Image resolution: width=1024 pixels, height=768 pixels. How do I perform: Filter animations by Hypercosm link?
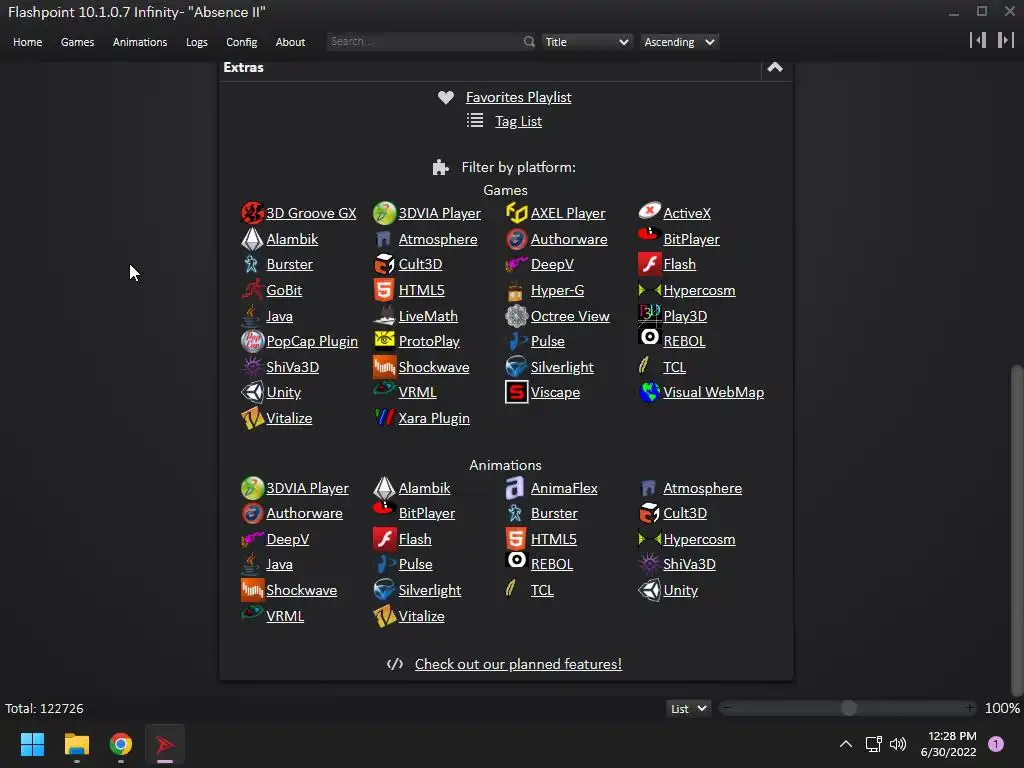pyautogui.click(x=699, y=539)
